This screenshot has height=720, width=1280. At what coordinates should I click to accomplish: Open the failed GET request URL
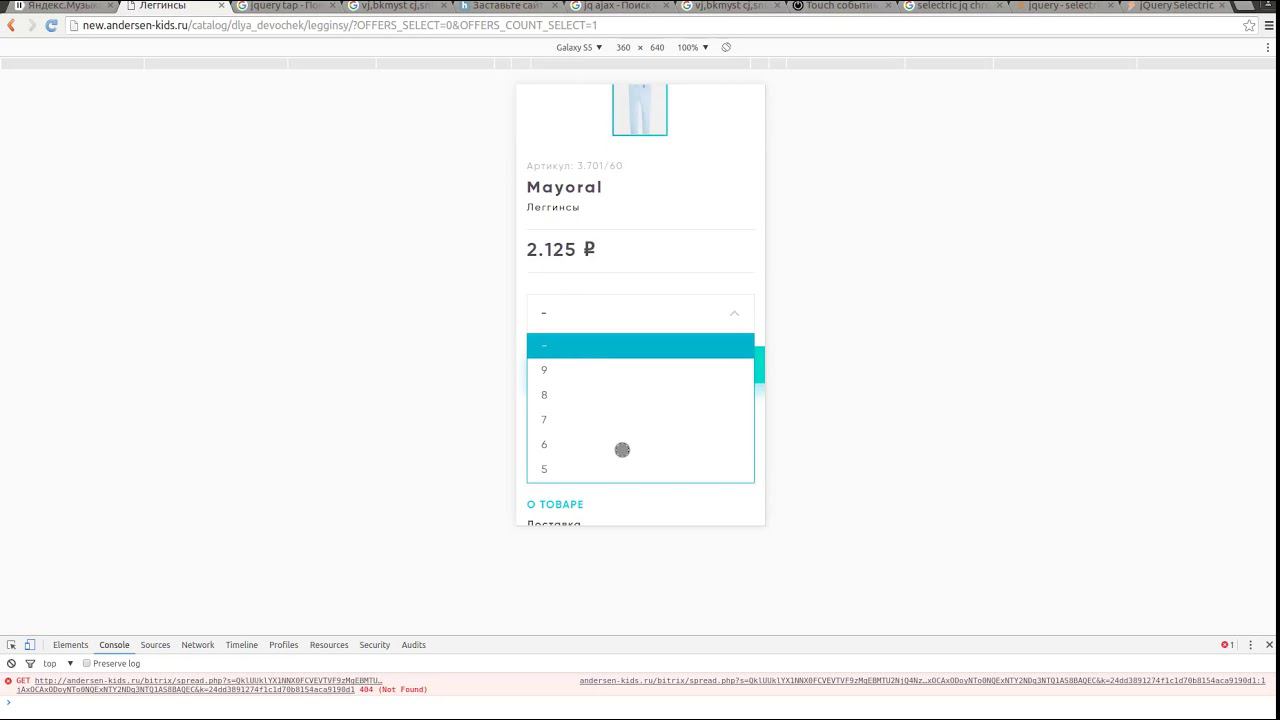click(200, 685)
